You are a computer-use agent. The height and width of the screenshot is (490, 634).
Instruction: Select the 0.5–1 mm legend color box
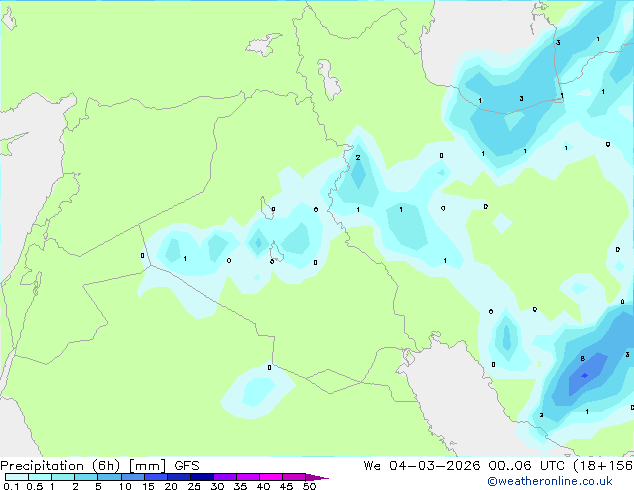coord(40,477)
